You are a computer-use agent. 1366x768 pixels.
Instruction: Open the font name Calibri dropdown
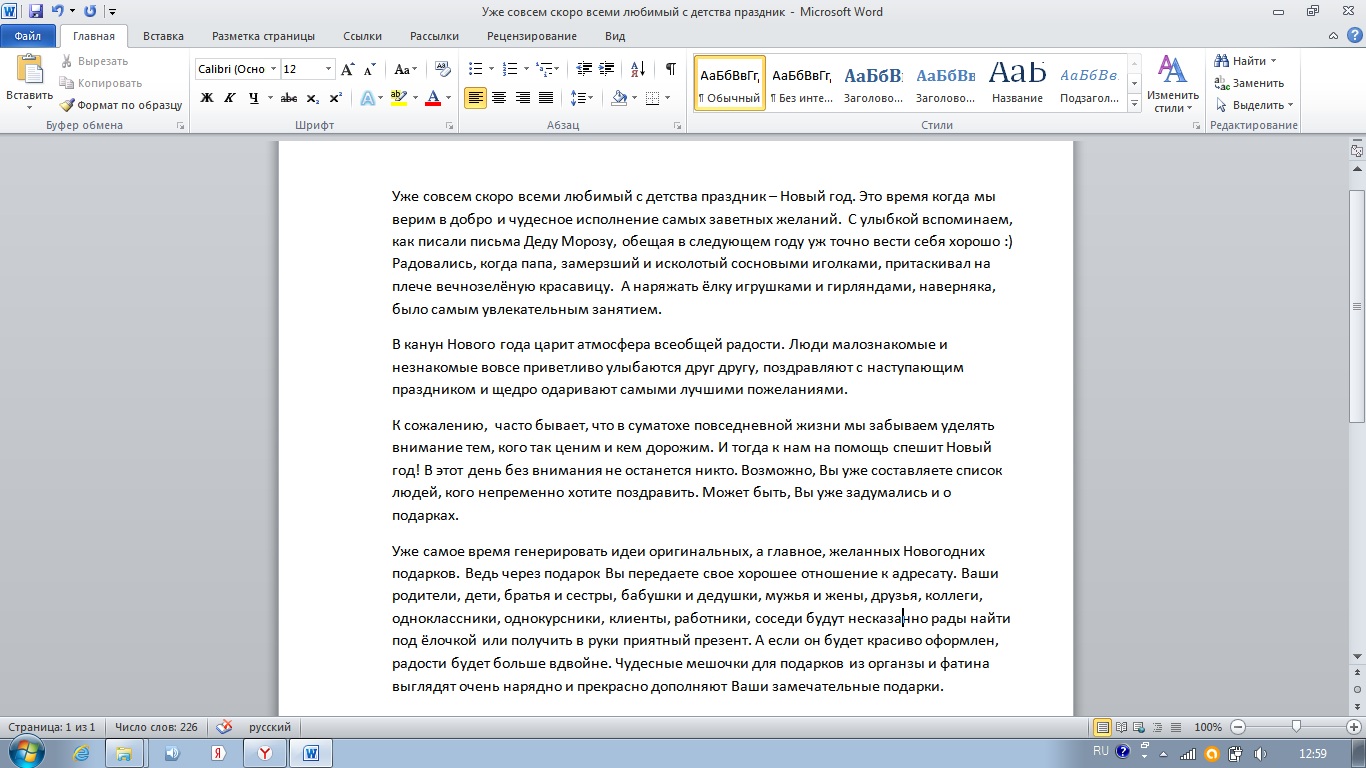pos(273,69)
